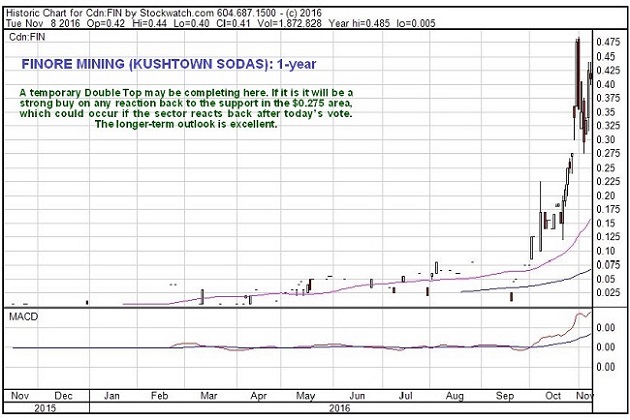
Task: Click the 'Mar' month label
Action: click(209, 396)
